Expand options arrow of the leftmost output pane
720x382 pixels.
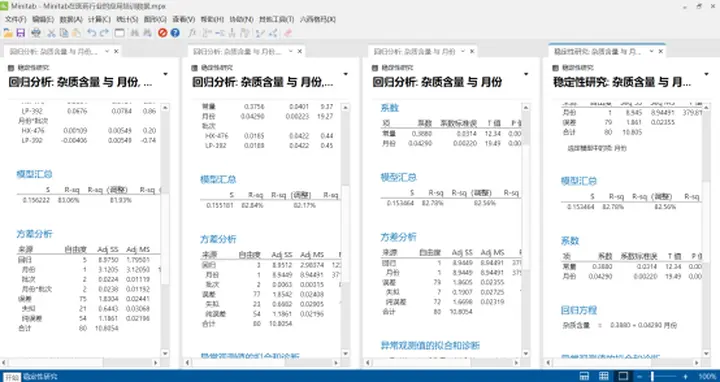point(165,74)
